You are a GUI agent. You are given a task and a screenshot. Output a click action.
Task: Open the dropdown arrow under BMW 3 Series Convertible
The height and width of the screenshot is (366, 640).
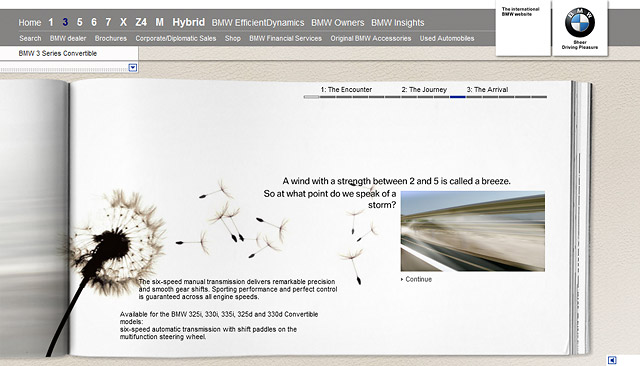[x=133, y=68]
